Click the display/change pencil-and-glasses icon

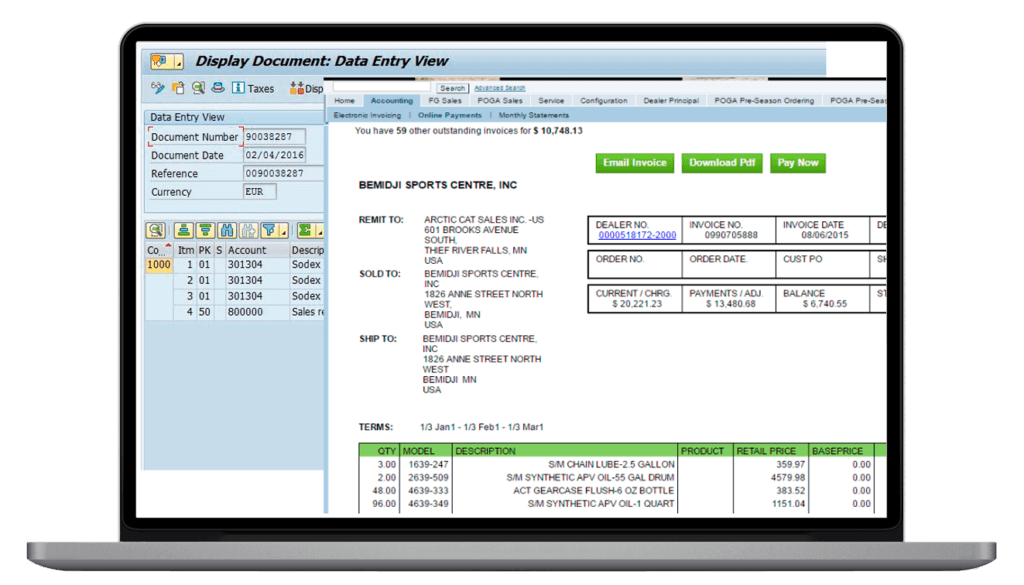(x=157, y=87)
